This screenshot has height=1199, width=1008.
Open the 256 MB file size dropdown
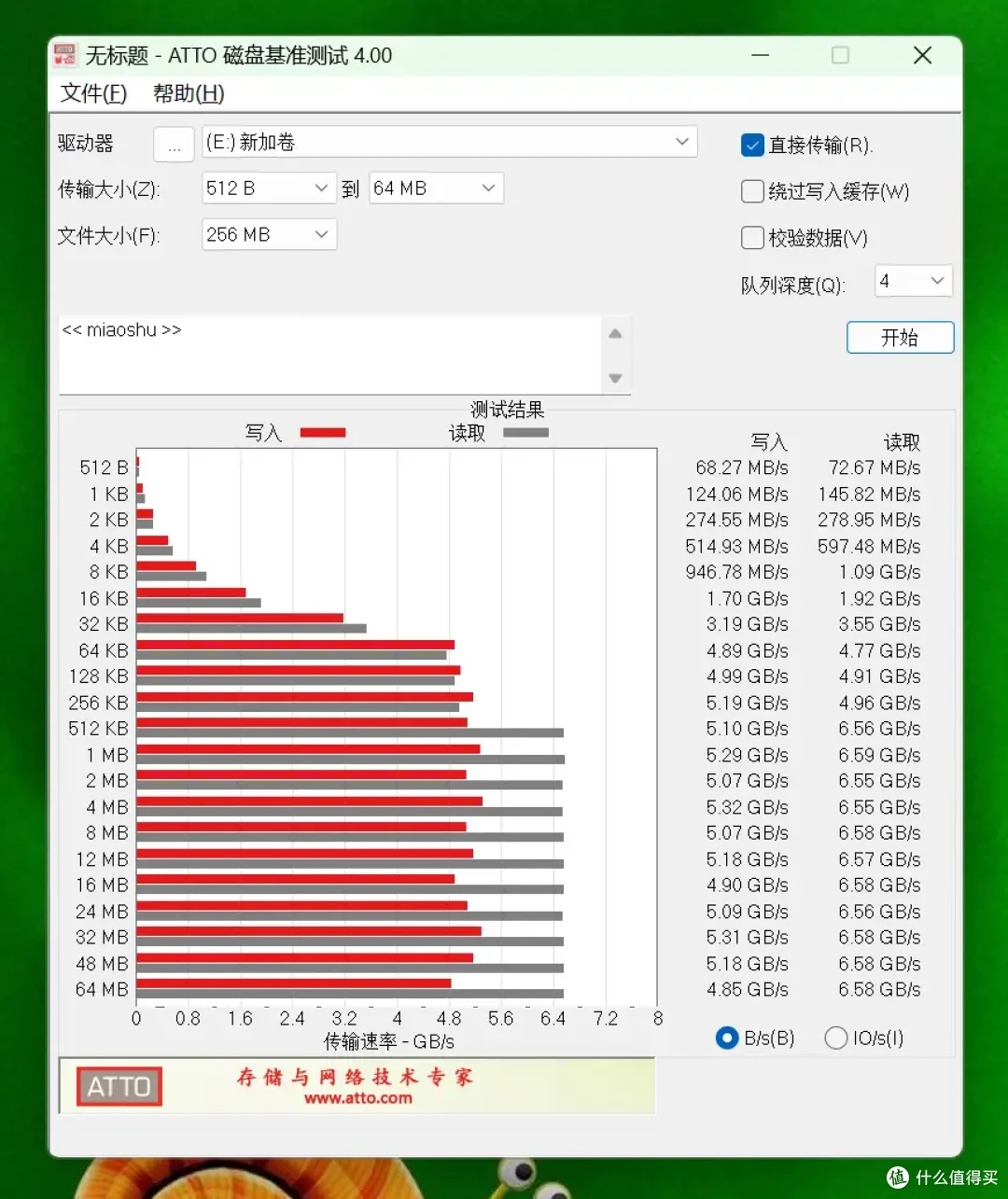coord(269,234)
